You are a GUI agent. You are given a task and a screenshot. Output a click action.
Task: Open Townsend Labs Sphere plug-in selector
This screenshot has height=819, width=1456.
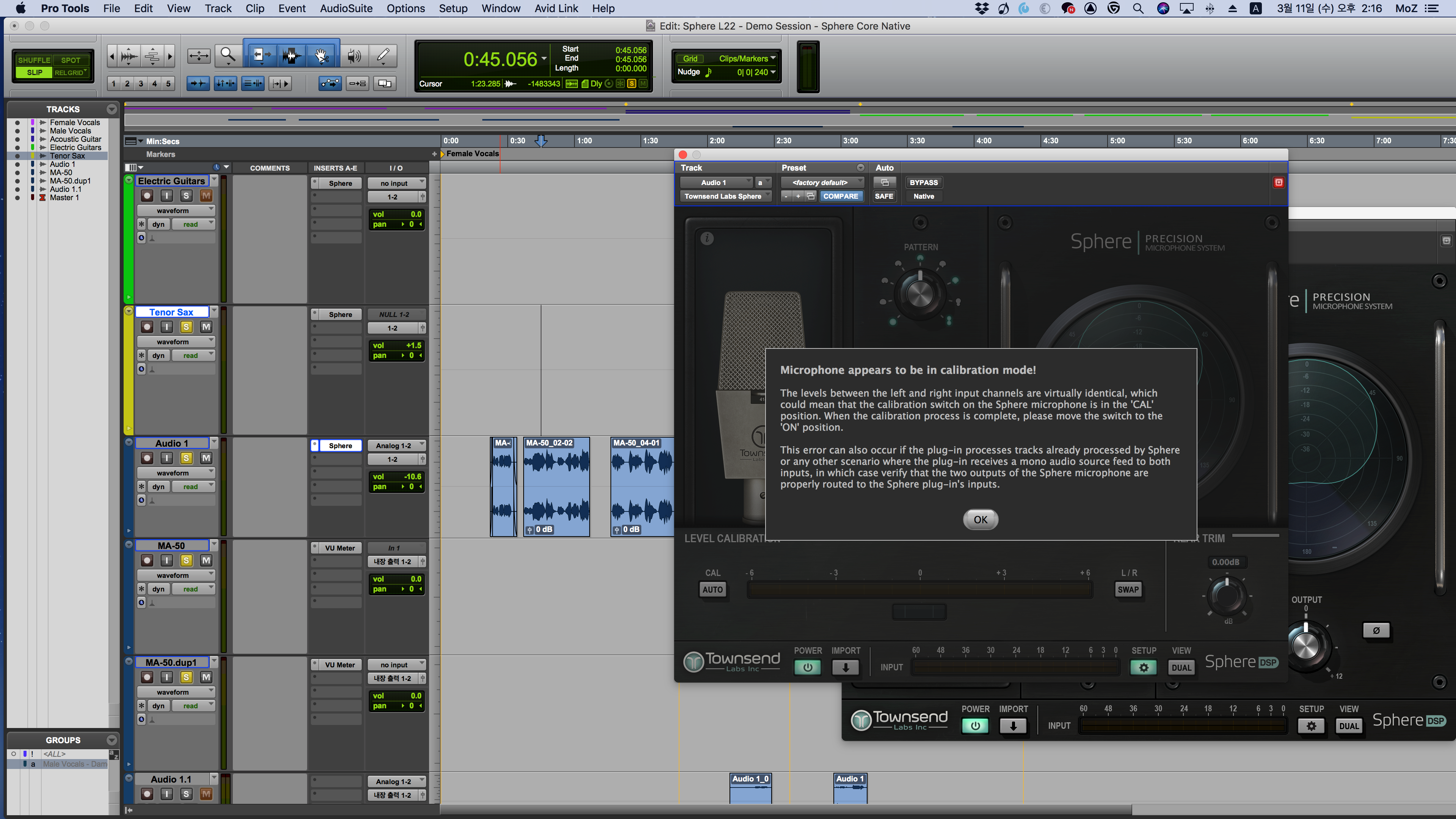point(726,196)
